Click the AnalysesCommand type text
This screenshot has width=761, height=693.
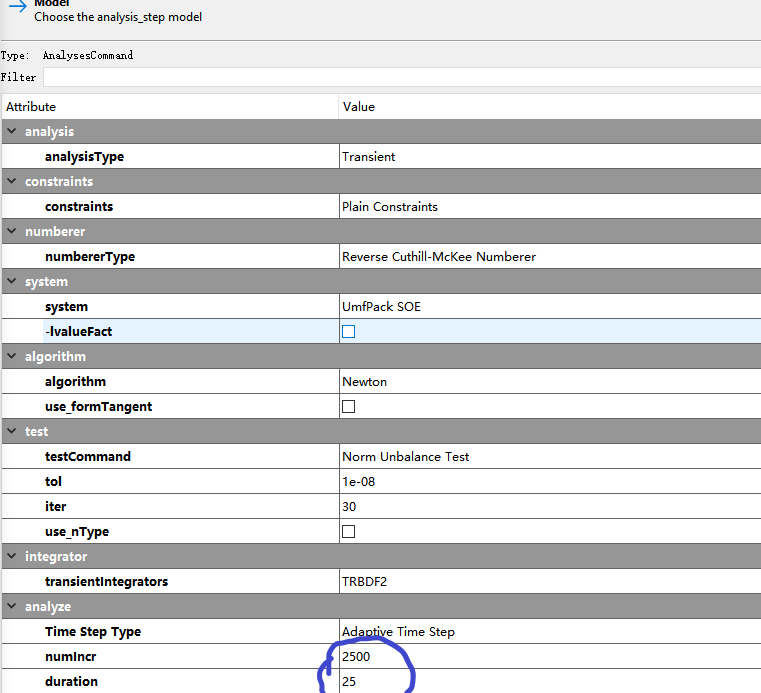(88, 55)
